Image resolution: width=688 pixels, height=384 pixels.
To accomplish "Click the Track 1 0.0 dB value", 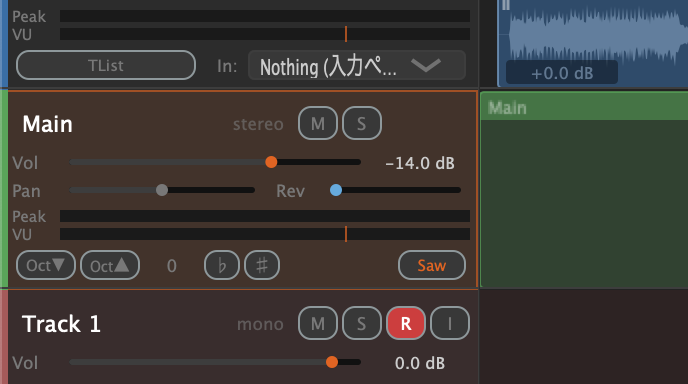I will (x=420, y=363).
